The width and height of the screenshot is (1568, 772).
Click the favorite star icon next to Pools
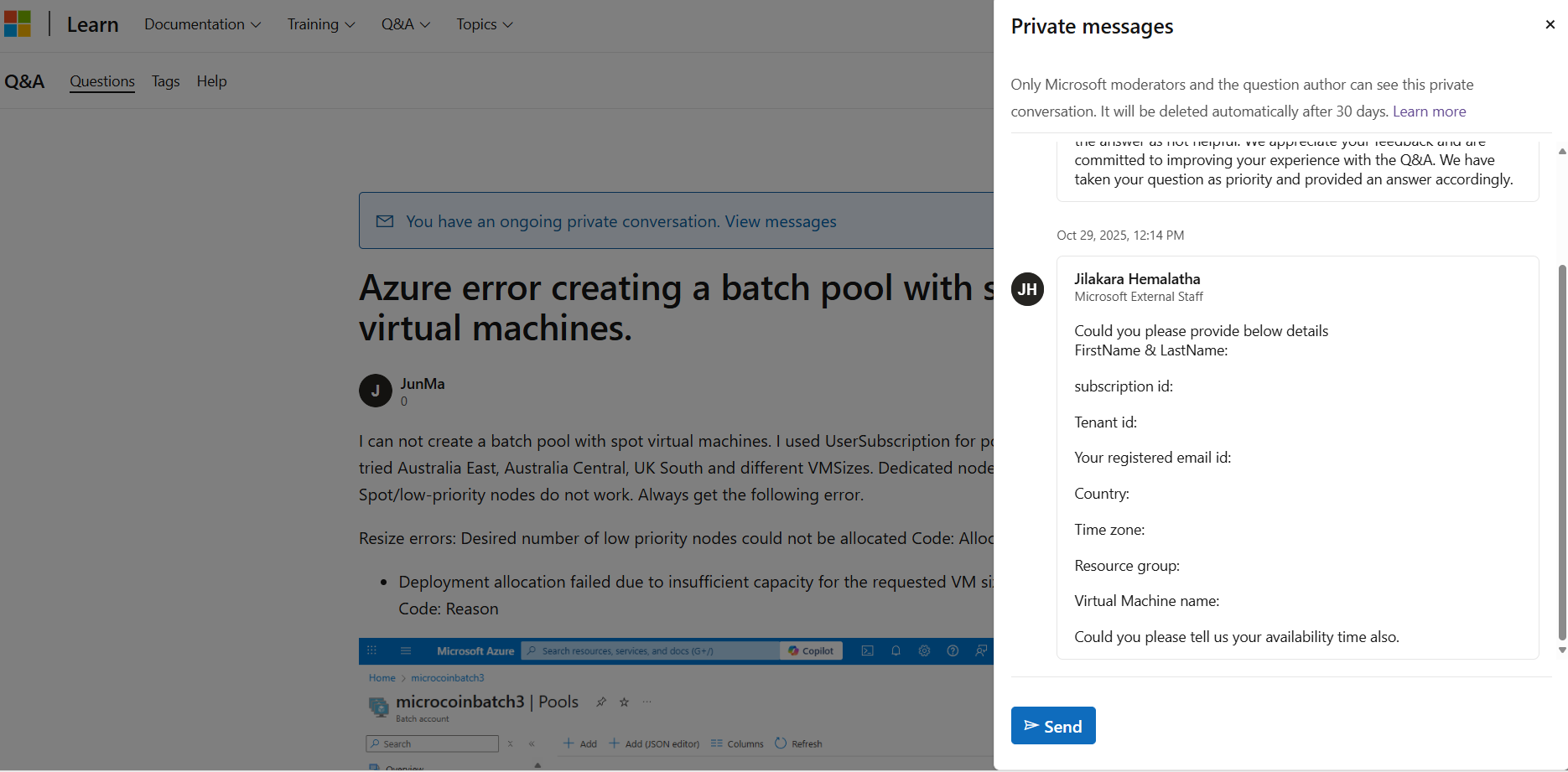[624, 702]
